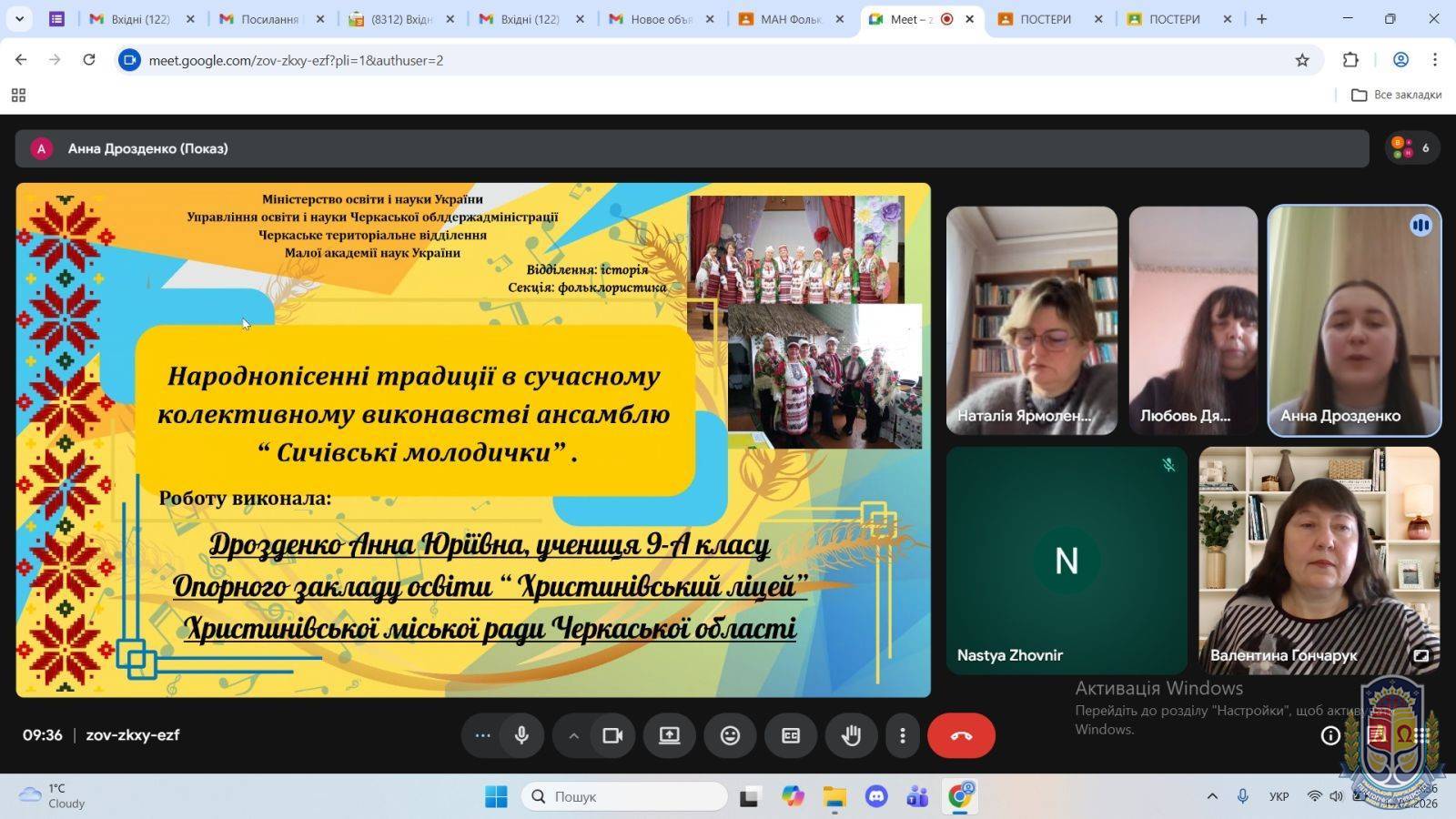Open the participants count badge
Image resolution: width=1456 pixels, height=819 pixels.
pos(1411,148)
